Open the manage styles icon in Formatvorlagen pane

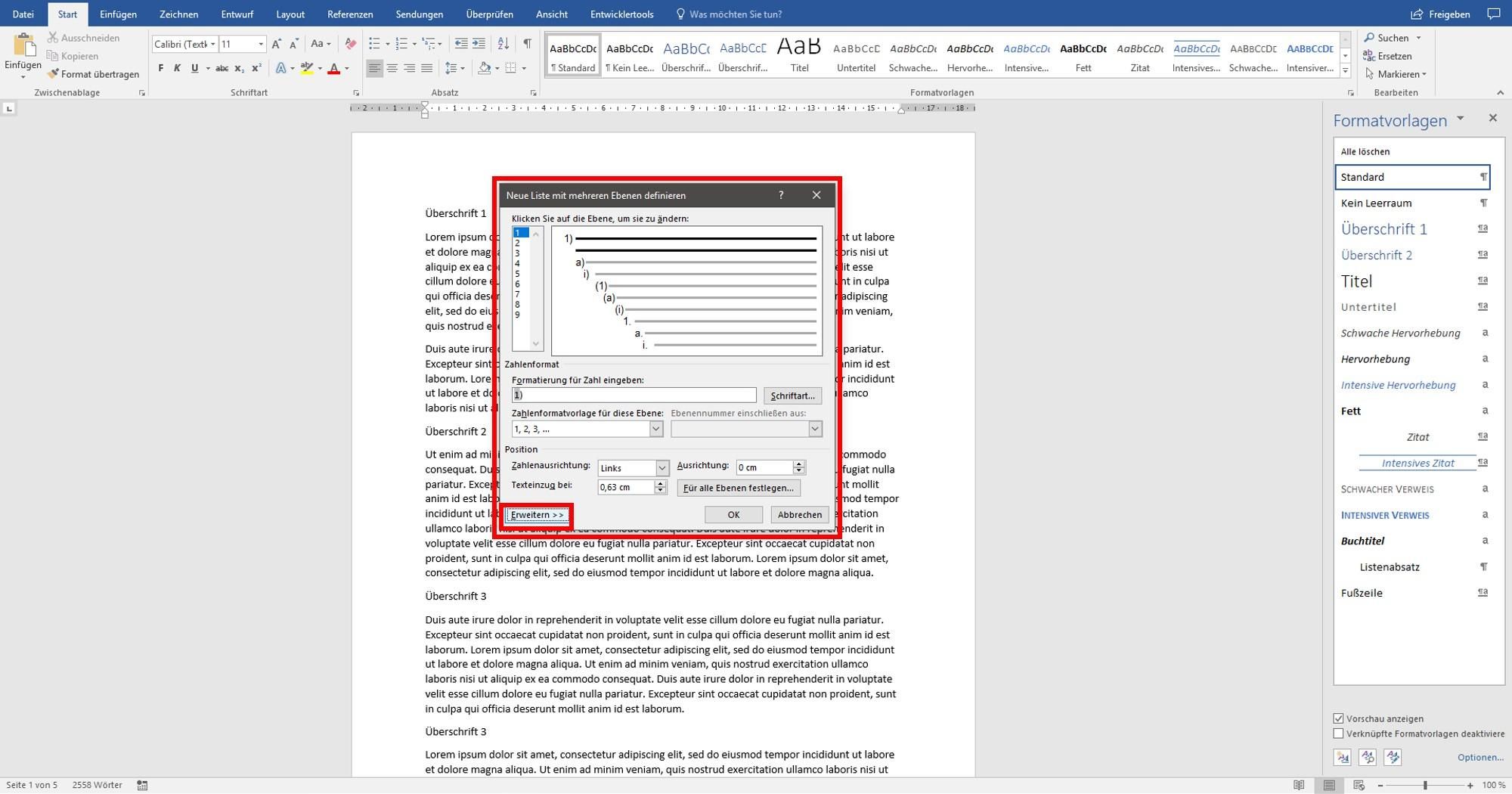tap(1393, 757)
